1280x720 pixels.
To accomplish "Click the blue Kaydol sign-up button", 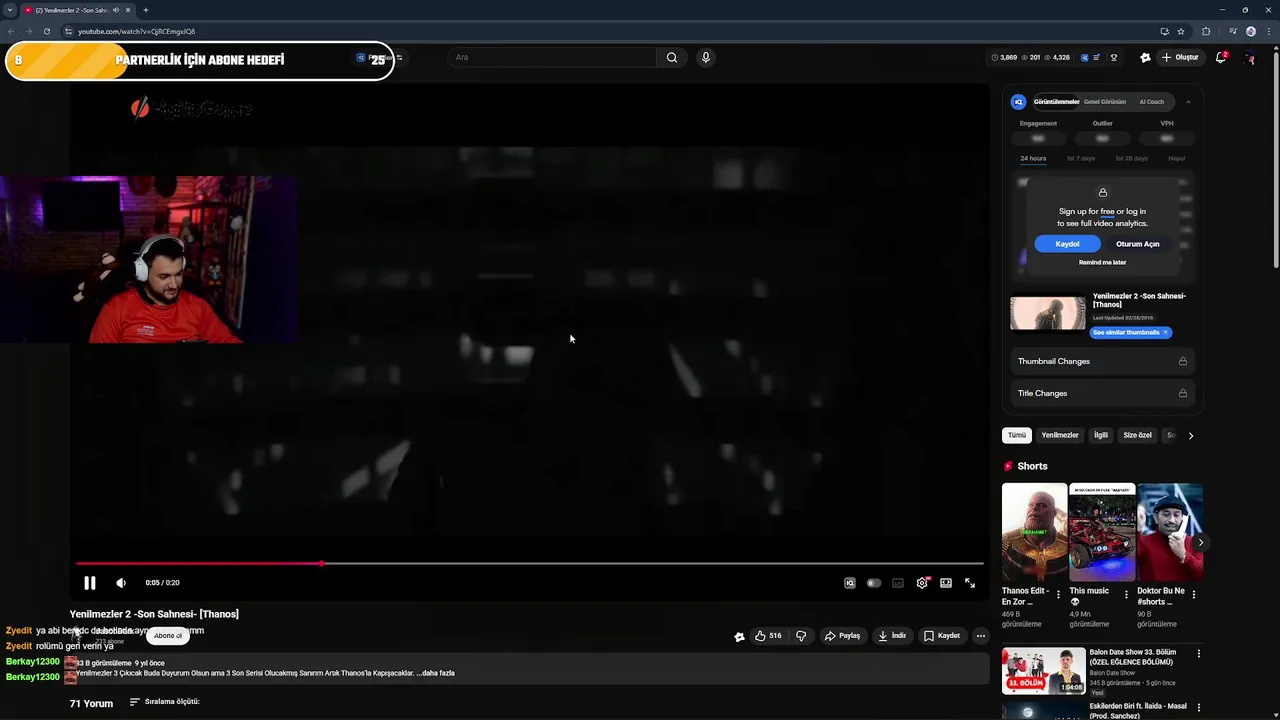I will click(x=1067, y=244).
